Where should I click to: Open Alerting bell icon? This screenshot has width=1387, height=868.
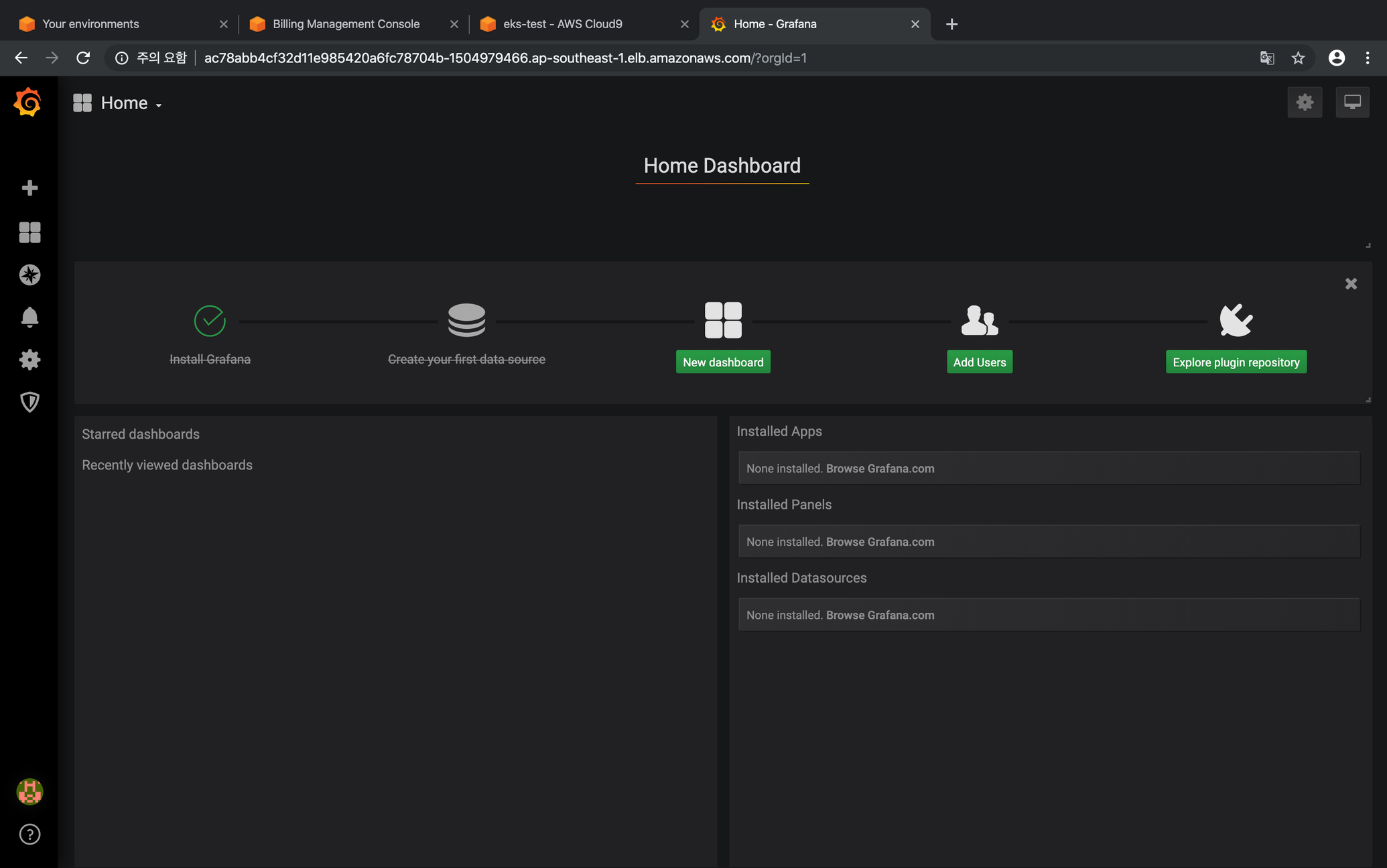click(29, 317)
